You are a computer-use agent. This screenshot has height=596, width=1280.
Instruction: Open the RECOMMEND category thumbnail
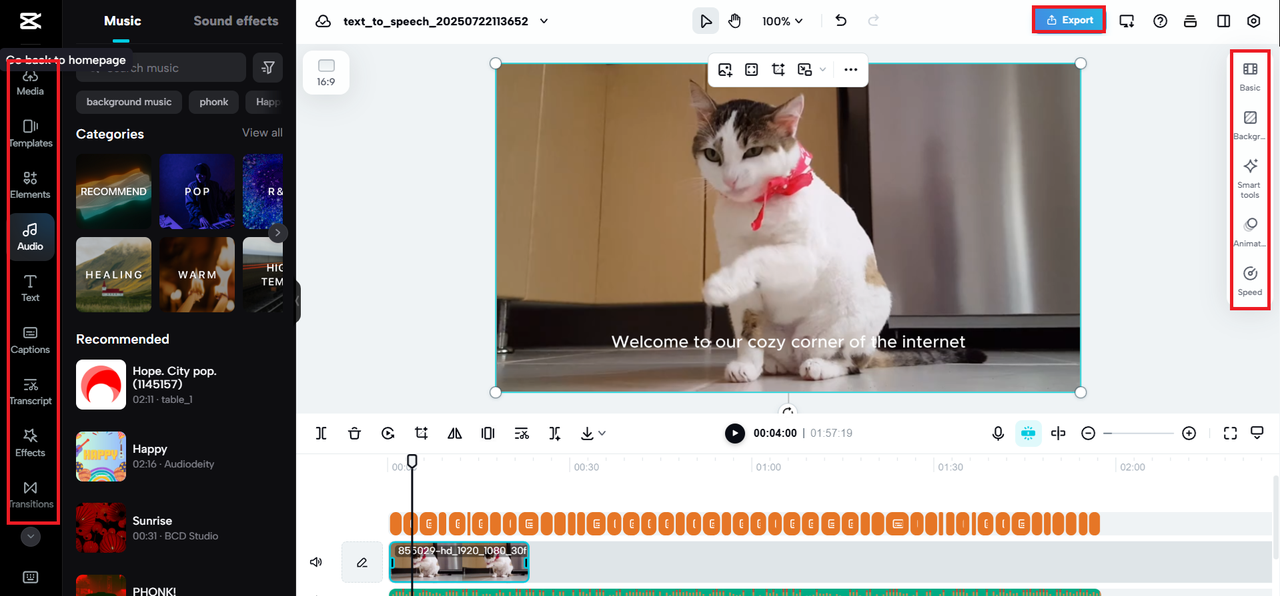tap(114, 191)
